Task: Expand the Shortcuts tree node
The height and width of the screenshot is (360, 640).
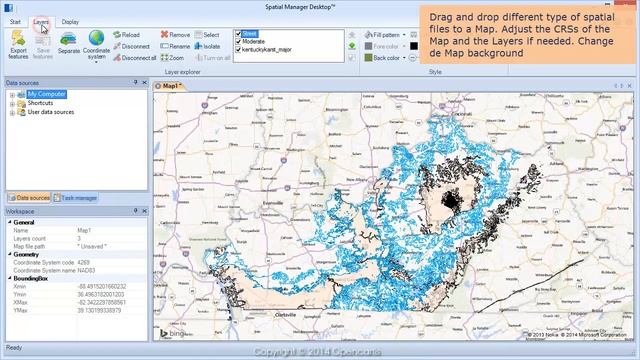Action: pyautogui.click(x=12, y=104)
